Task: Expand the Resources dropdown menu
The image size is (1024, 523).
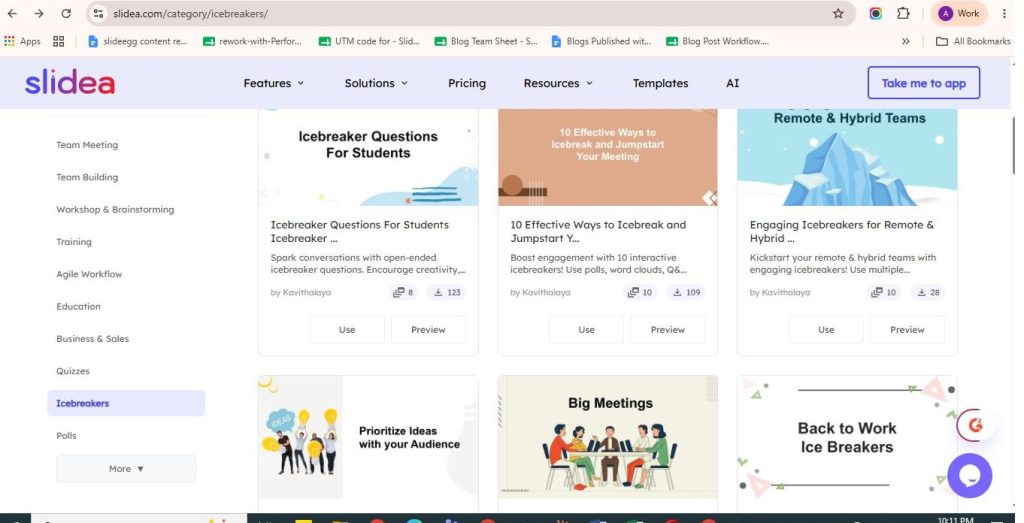Action: pos(558,83)
